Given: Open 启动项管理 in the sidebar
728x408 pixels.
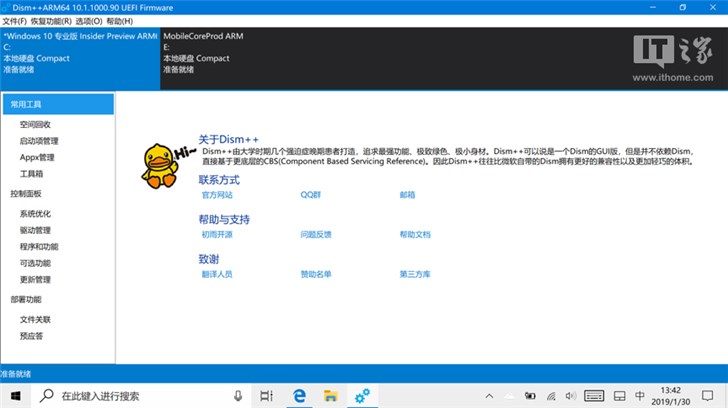Looking at the screenshot, I should pos(39,141).
